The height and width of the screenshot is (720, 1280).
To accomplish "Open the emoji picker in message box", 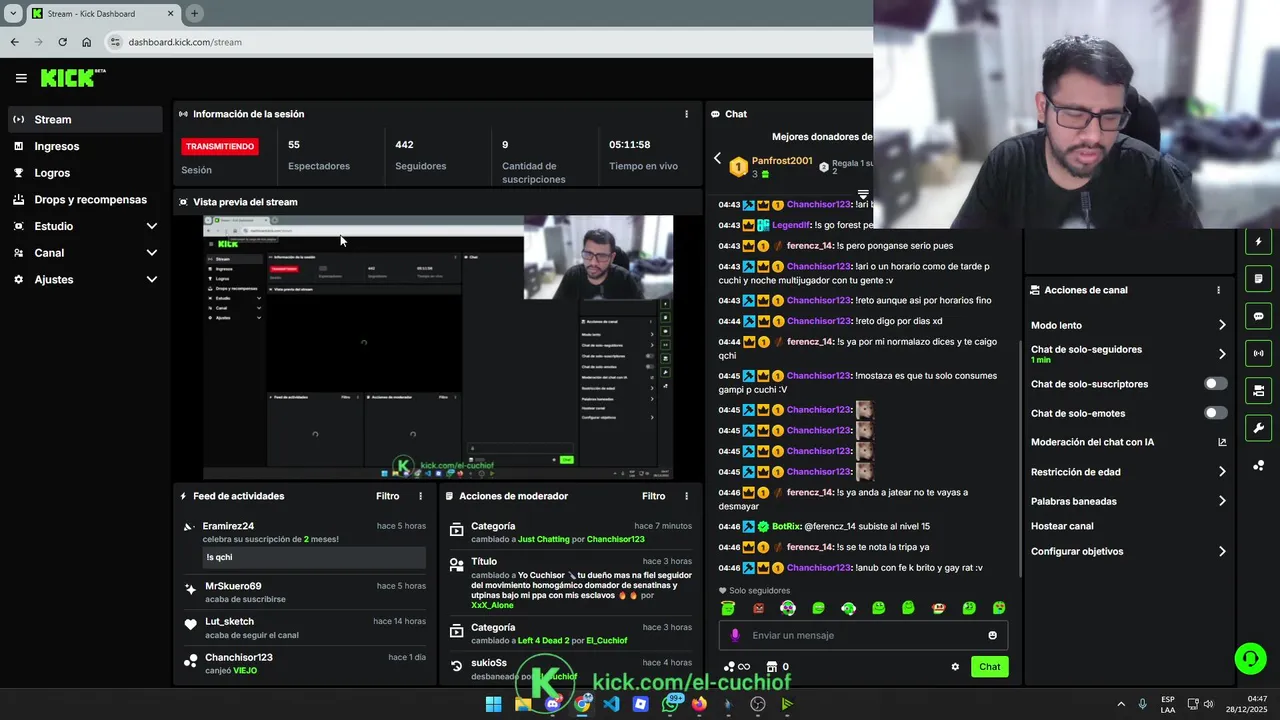I will tap(992, 635).
